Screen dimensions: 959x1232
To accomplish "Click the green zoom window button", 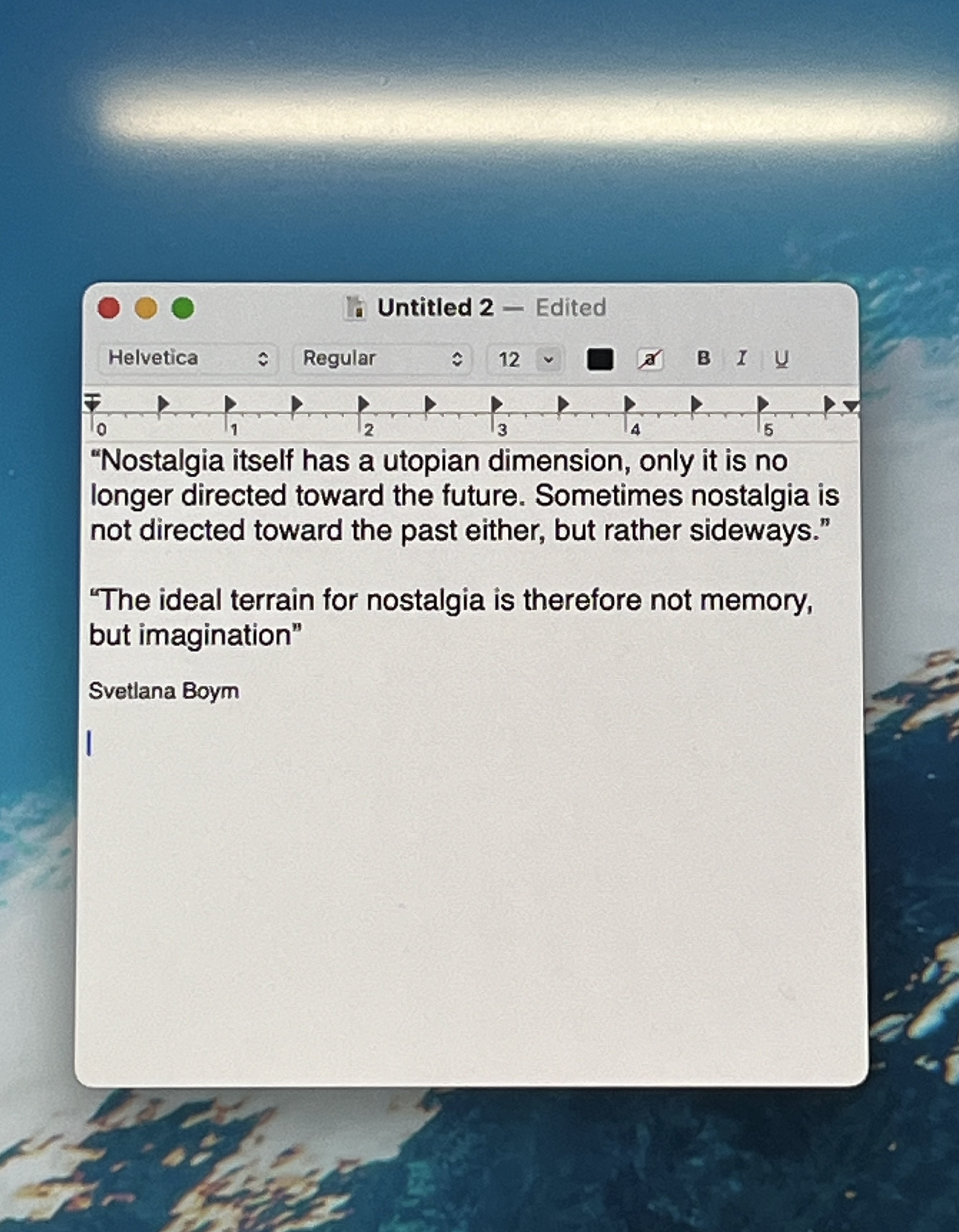I will pos(183,309).
